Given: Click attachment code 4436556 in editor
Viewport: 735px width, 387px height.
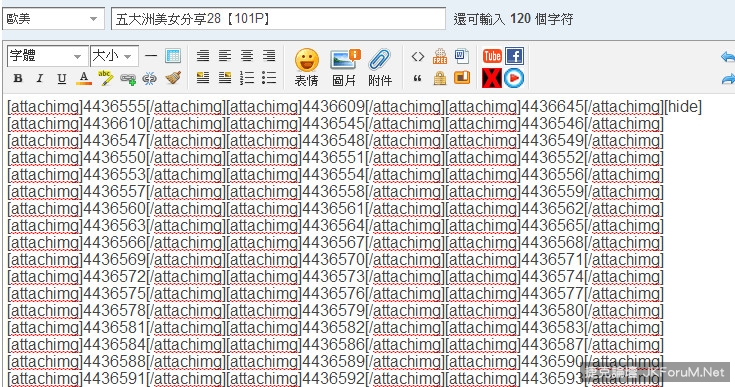Looking at the screenshot, I should [x=552, y=175].
